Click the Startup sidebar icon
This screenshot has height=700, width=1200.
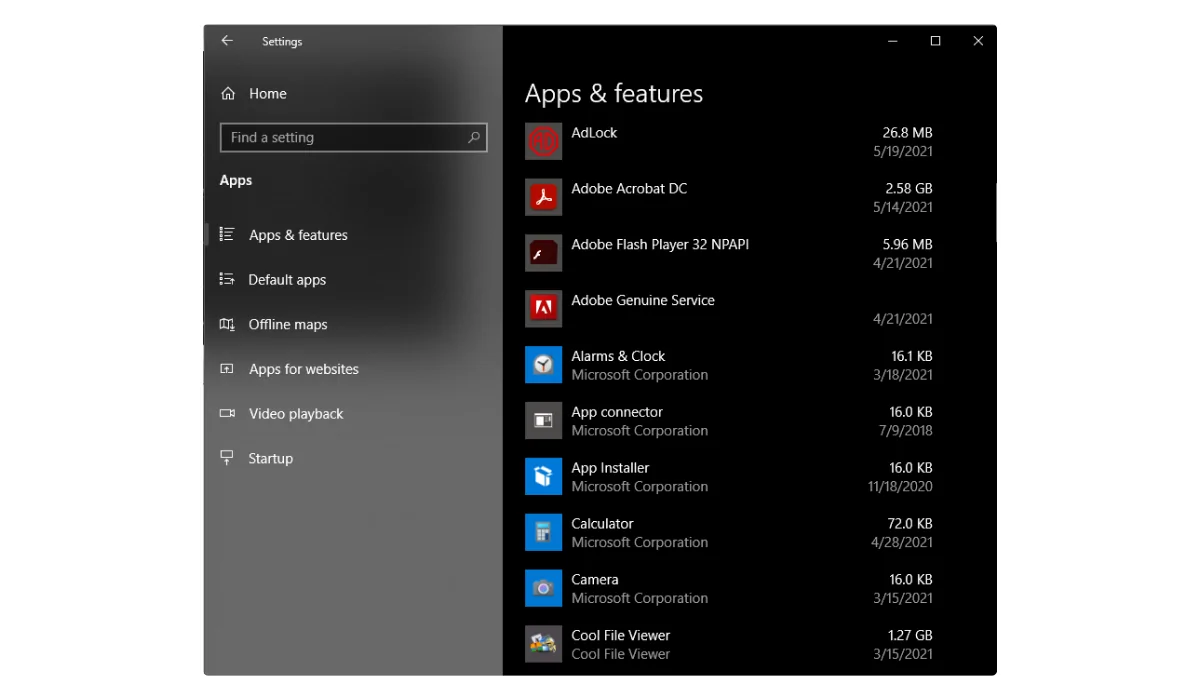click(x=227, y=458)
